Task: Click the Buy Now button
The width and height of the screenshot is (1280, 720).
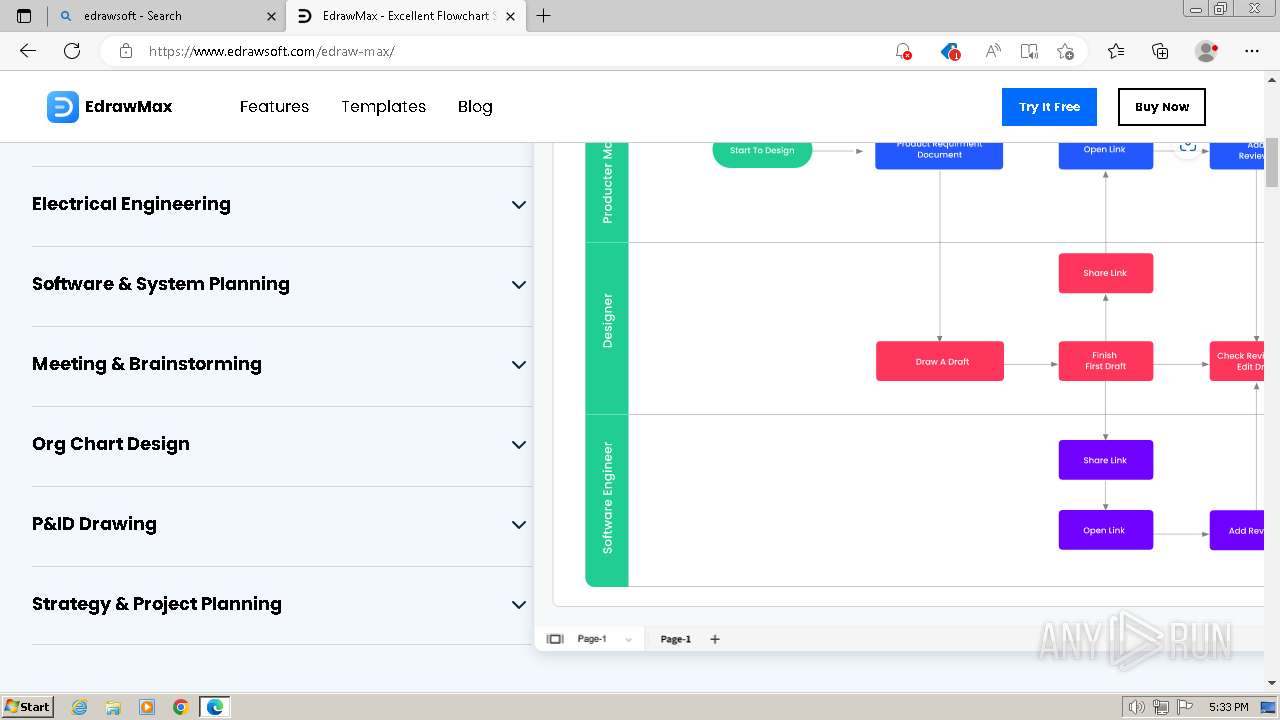Action: click(1162, 107)
